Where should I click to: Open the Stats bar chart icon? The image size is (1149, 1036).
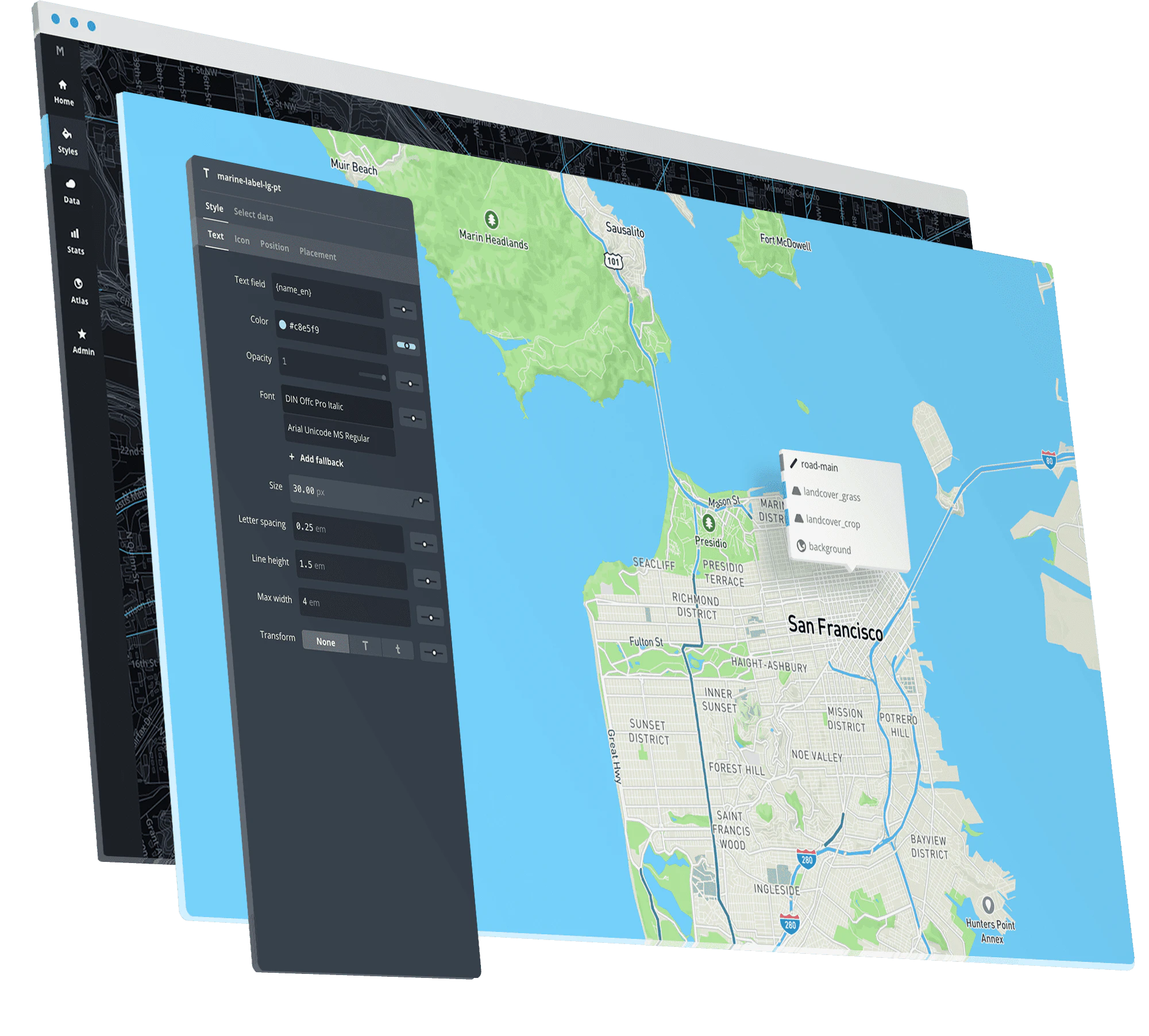75,234
